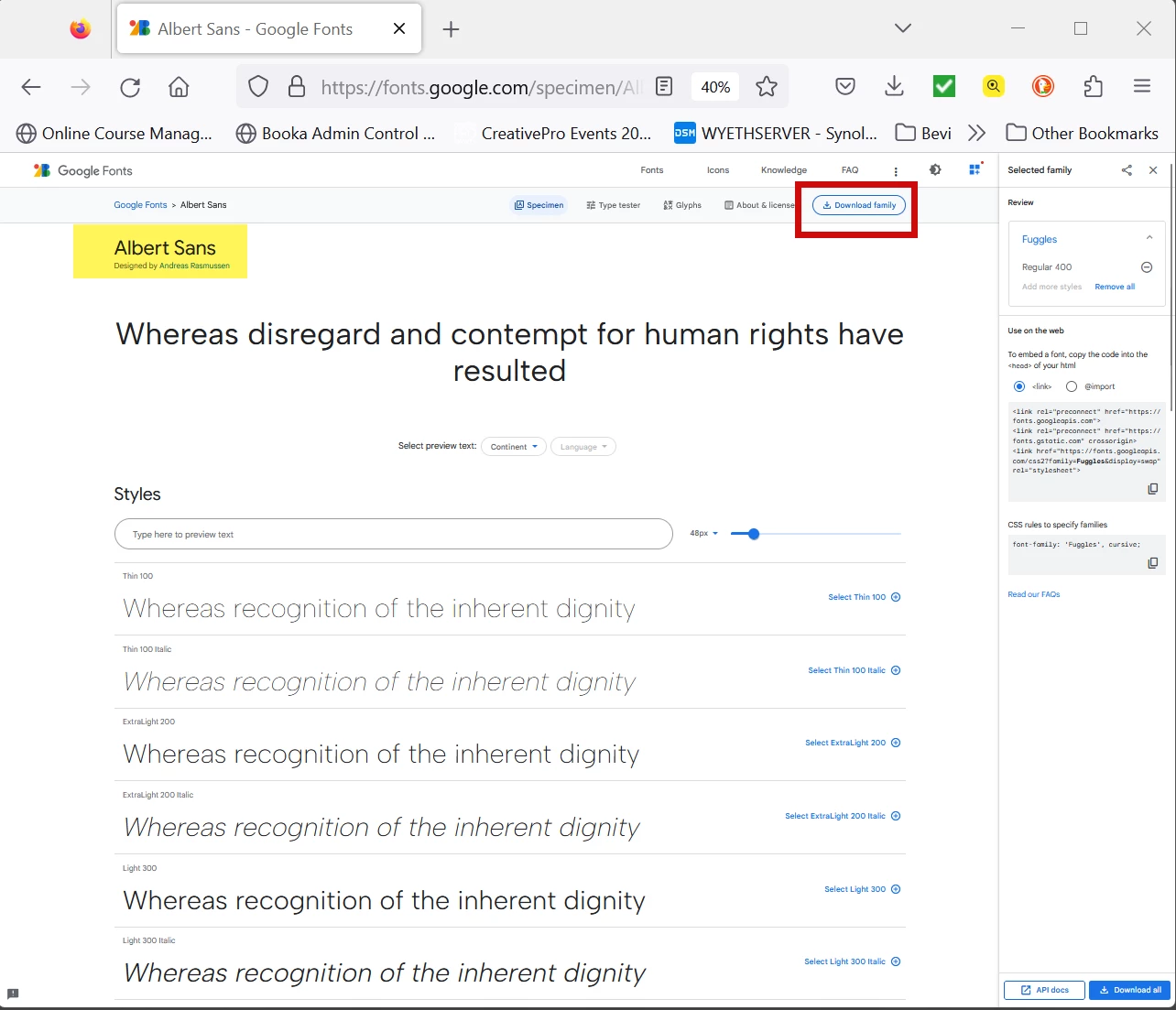
Task: Open the Language preview text dropdown
Action: pyautogui.click(x=583, y=447)
